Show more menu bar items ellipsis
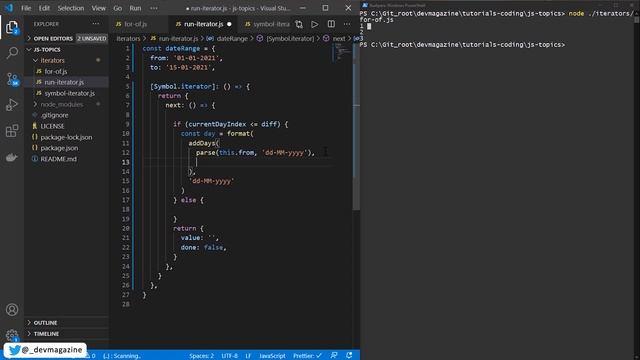The image size is (640, 360). (154, 8)
